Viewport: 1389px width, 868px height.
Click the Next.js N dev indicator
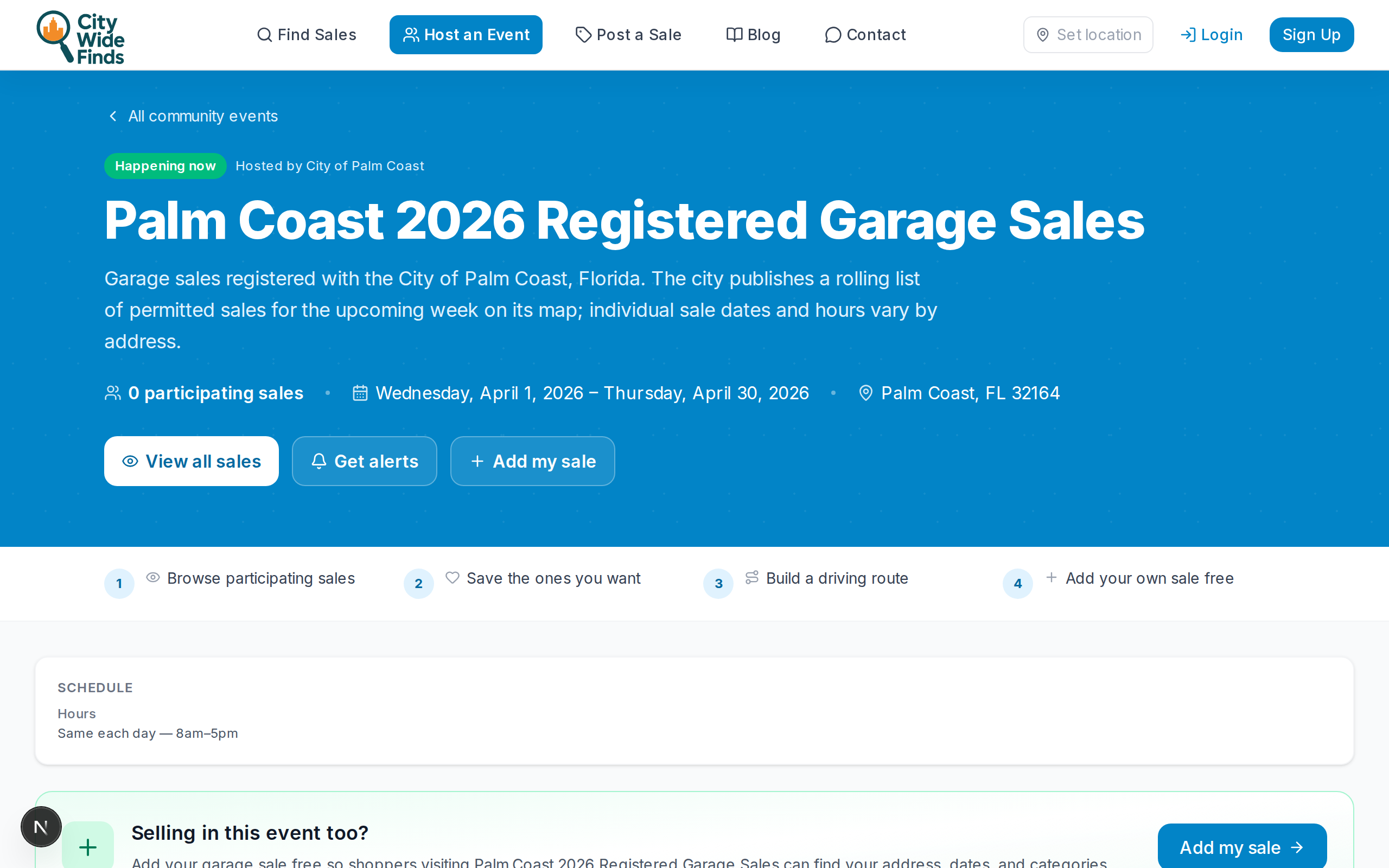[x=41, y=827]
